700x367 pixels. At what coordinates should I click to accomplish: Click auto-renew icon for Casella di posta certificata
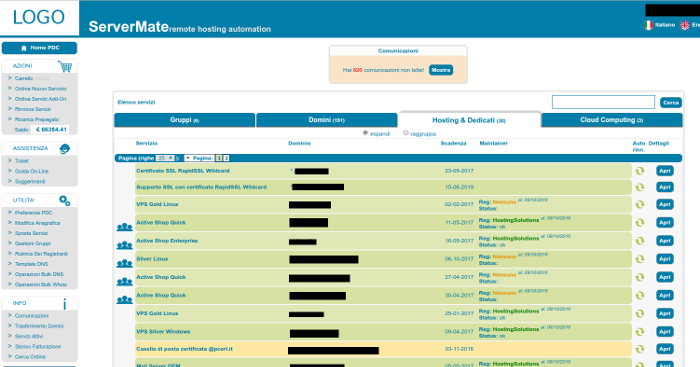pos(640,349)
